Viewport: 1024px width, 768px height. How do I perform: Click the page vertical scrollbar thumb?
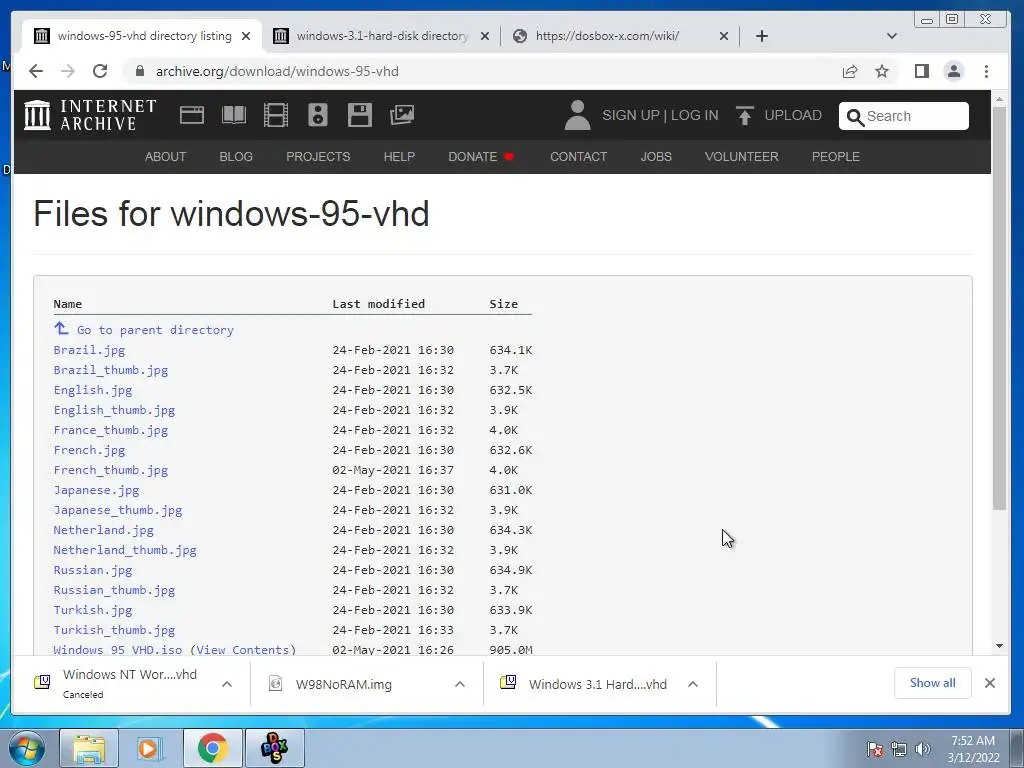pyautogui.click(x=999, y=307)
